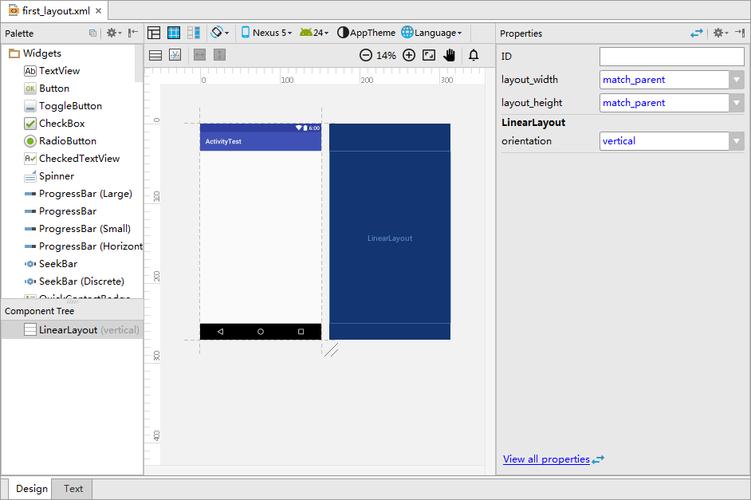This screenshot has height=500, width=751.
Task: Open warnings bell notification icon
Action: pos(473,55)
